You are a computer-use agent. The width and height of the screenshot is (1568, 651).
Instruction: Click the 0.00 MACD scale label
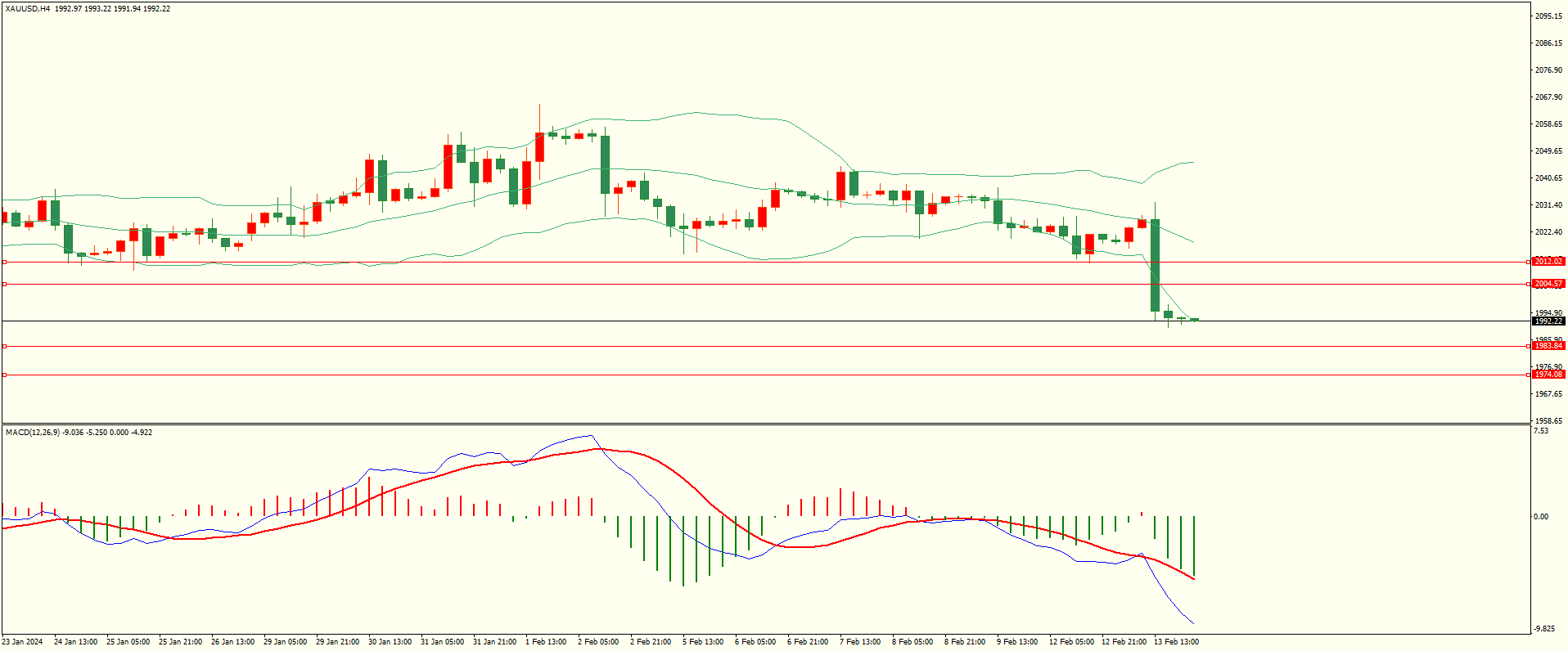click(1541, 517)
